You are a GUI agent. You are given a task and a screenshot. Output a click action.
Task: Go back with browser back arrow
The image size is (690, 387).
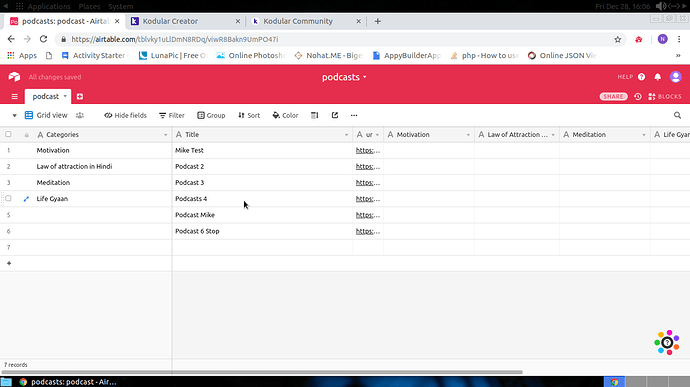pyautogui.click(x=11, y=39)
